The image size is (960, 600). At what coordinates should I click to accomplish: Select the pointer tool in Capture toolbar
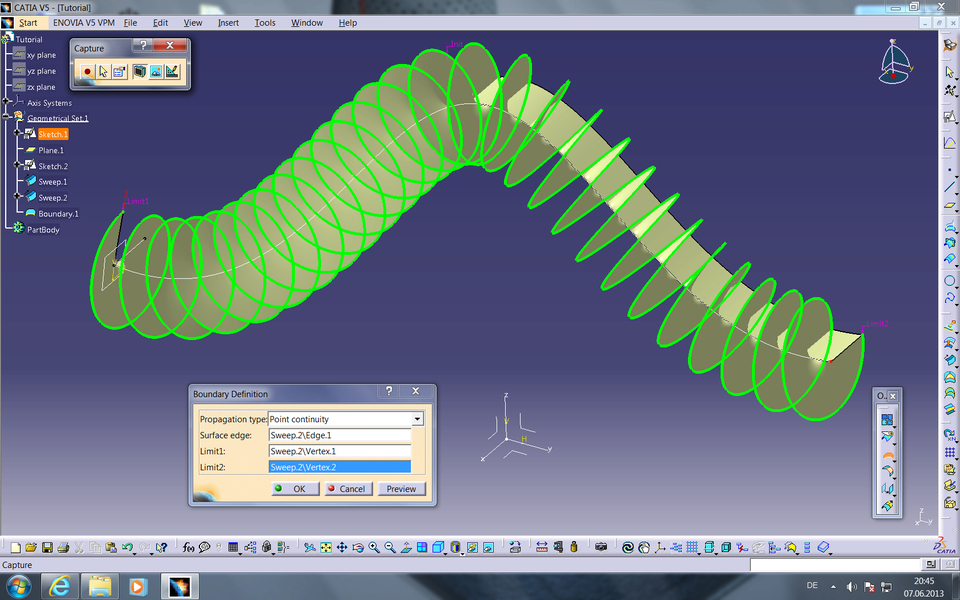pyautogui.click(x=103, y=71)
